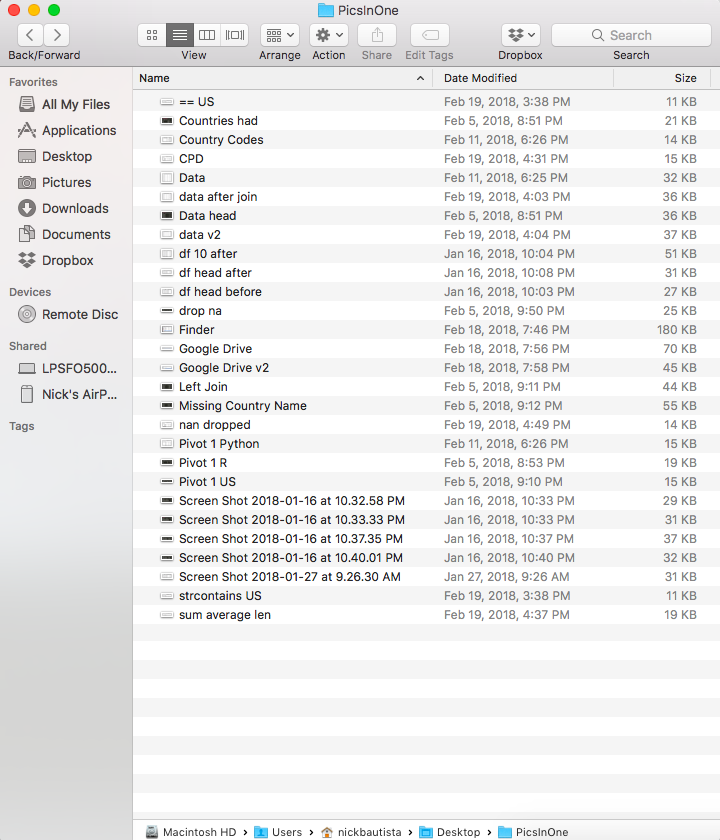Go forward using the forward arrow
This screenshot has width=720, height=840.
pos(57,35)
